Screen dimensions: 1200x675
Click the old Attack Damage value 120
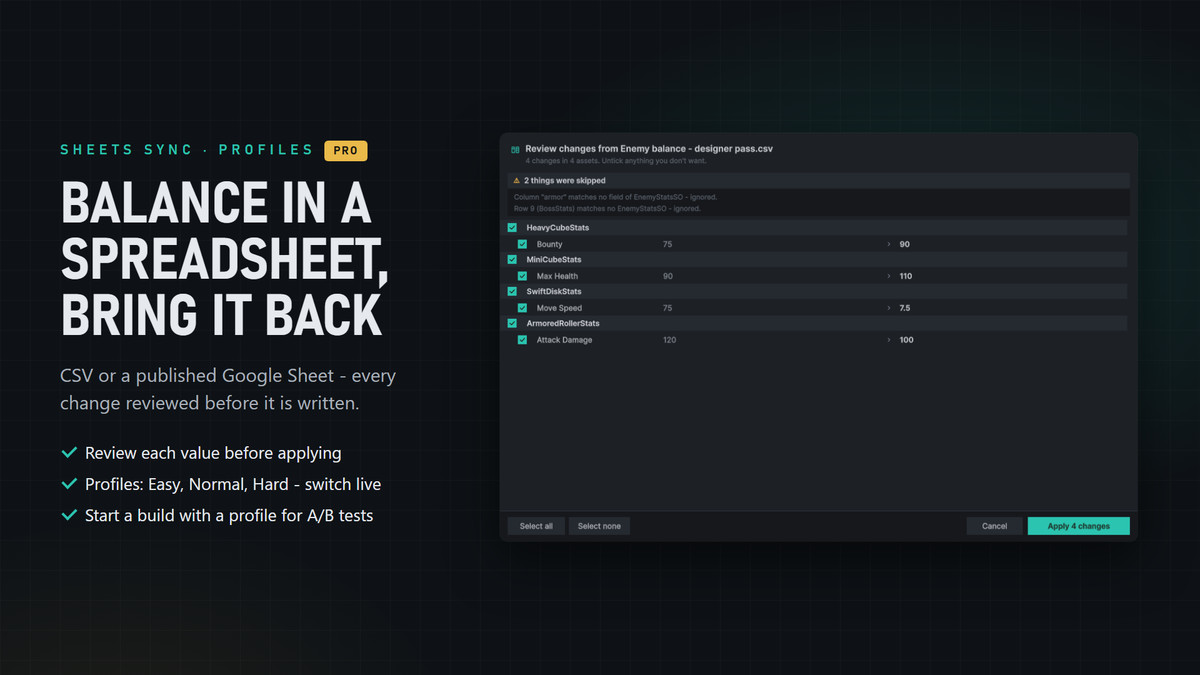click(x=669, y=340)
